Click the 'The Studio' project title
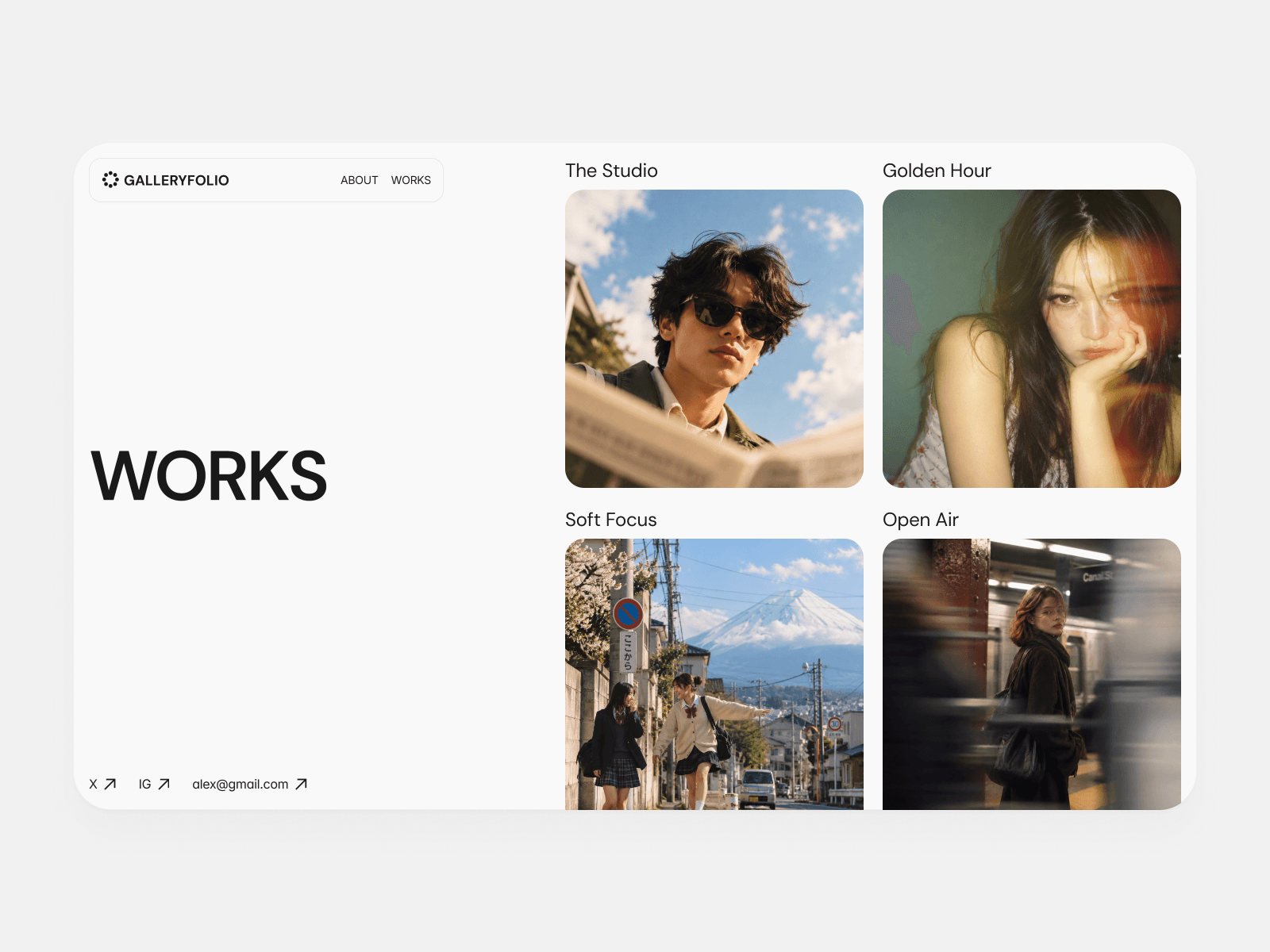The height and width of the screenshot is (952, 1270). click(611, 171)
